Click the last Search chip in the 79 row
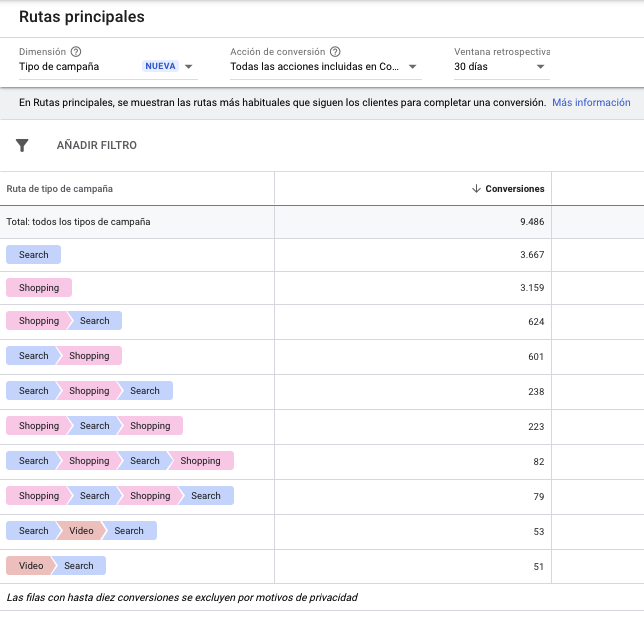This screenshot has width=644, height=636. [x=206, y=496]
